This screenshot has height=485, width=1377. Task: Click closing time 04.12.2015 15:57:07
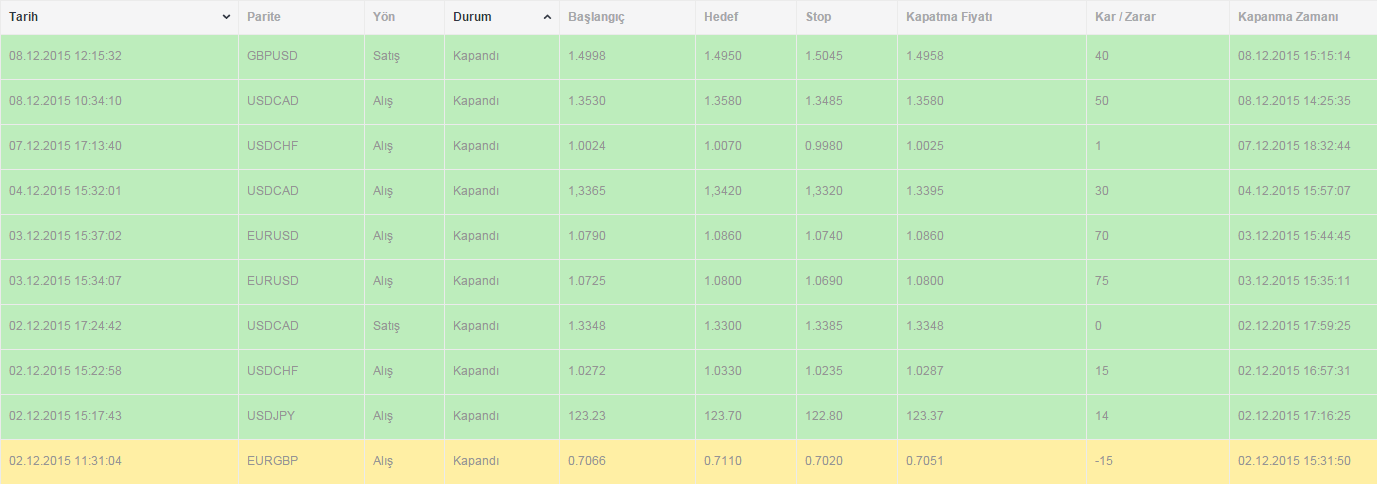click(1294, 191)
